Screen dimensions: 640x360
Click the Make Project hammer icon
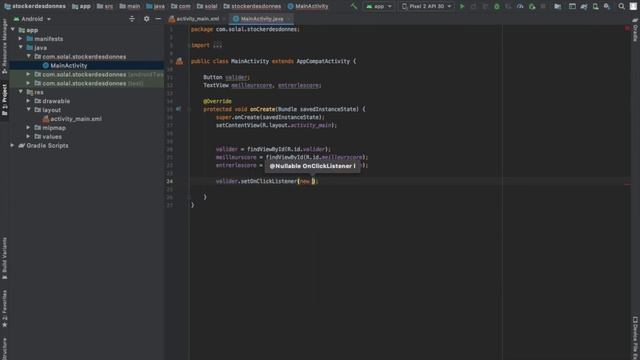click(x=353, y=6)
